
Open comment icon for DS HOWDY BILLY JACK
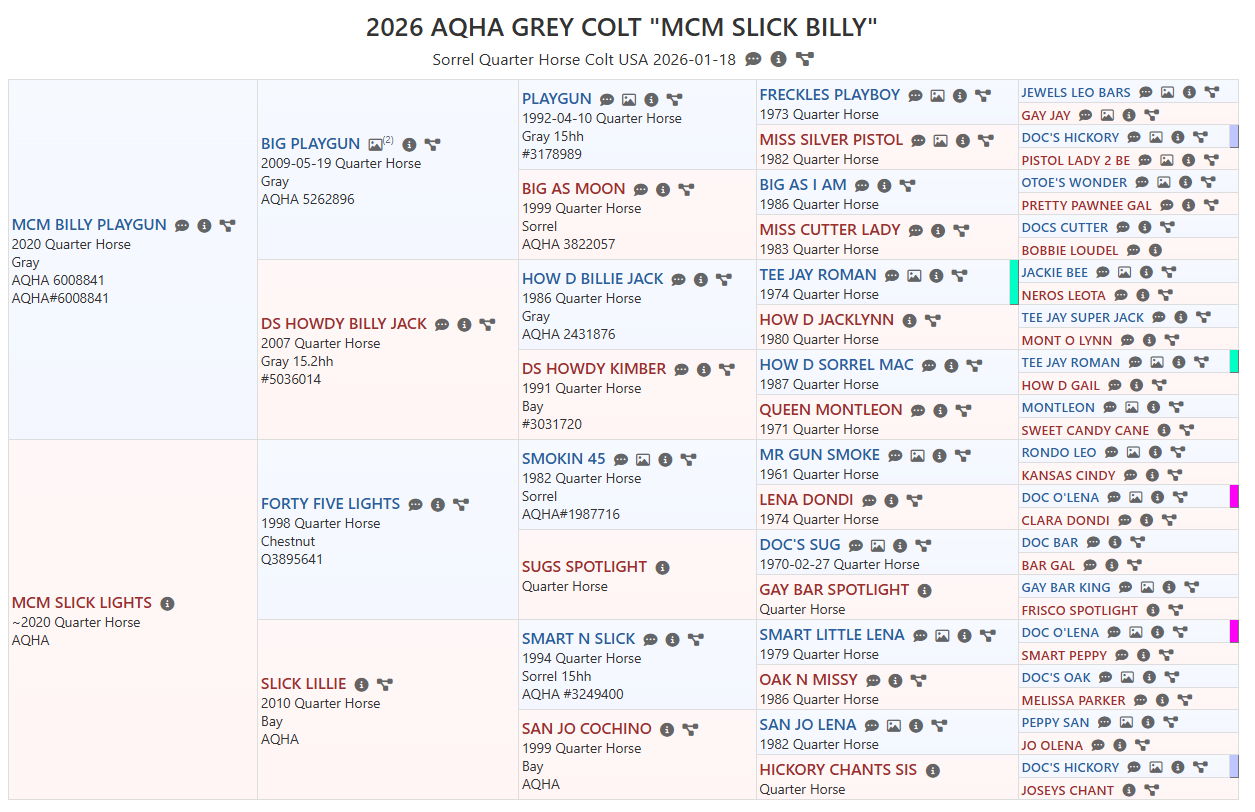coord(442,324)
